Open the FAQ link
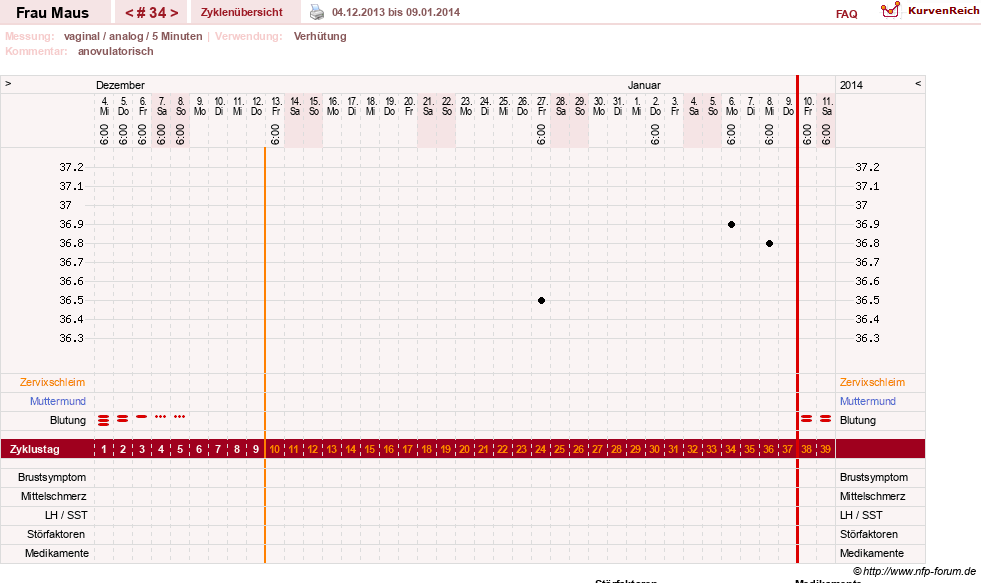Screen dimensions: 981x583 coord(846,14)
